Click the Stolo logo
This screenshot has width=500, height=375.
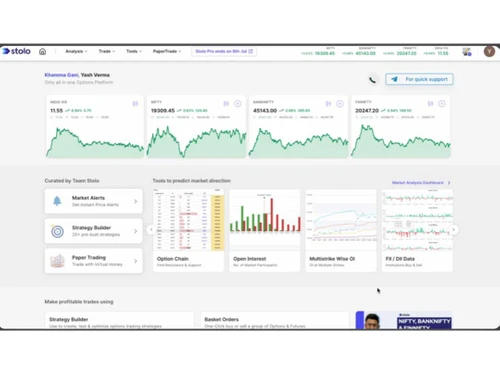point(17,51)
